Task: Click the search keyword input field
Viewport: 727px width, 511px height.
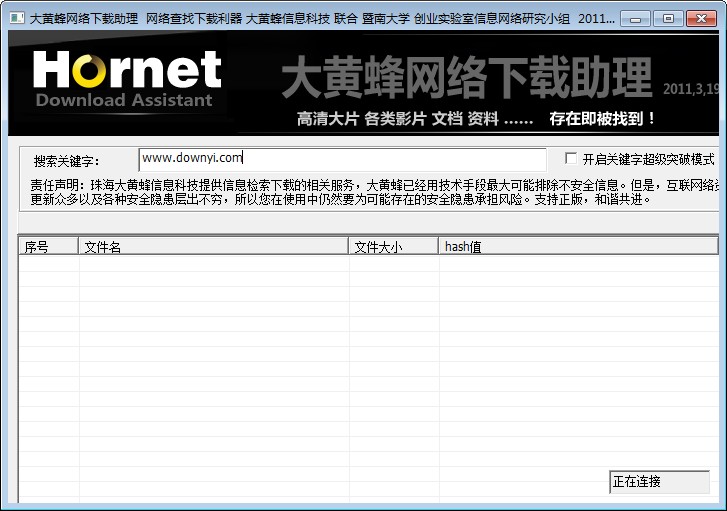Action: [342, 159]
